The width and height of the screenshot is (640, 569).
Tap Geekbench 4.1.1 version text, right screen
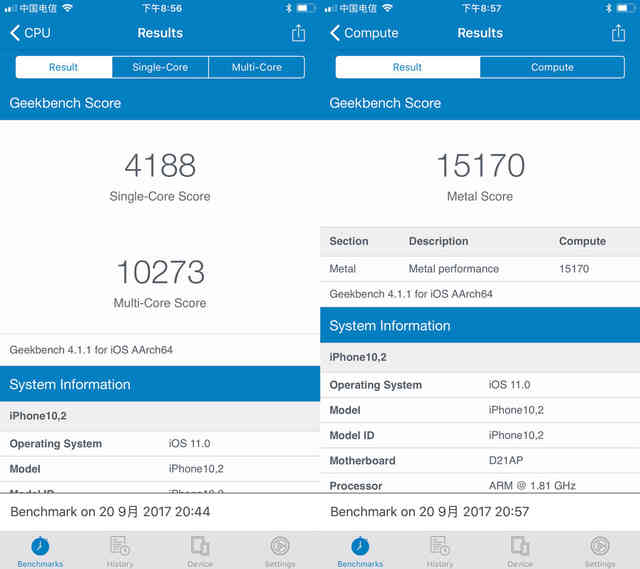pos(411,294)
